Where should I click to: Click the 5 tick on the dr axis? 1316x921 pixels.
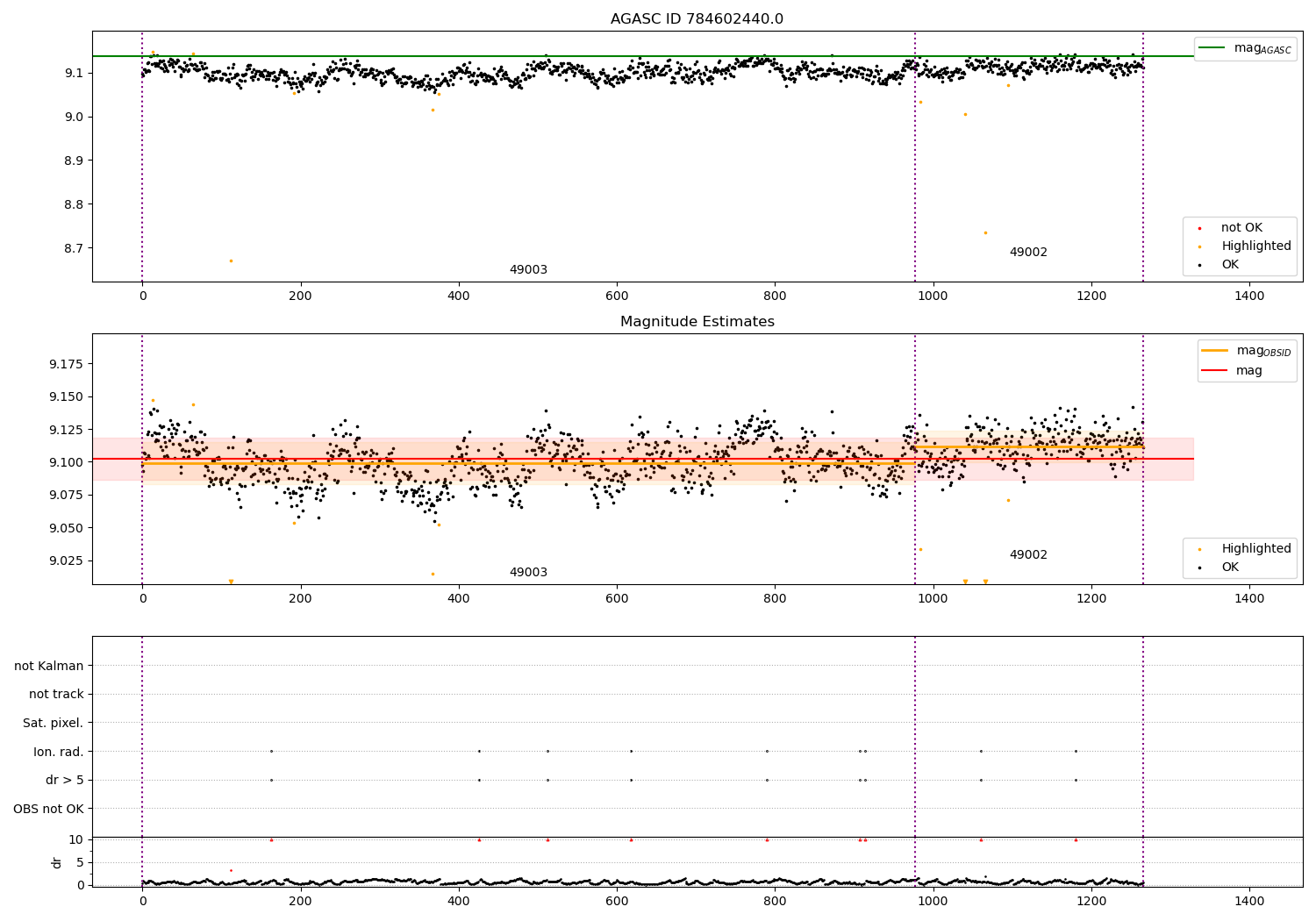click(80, 863)
